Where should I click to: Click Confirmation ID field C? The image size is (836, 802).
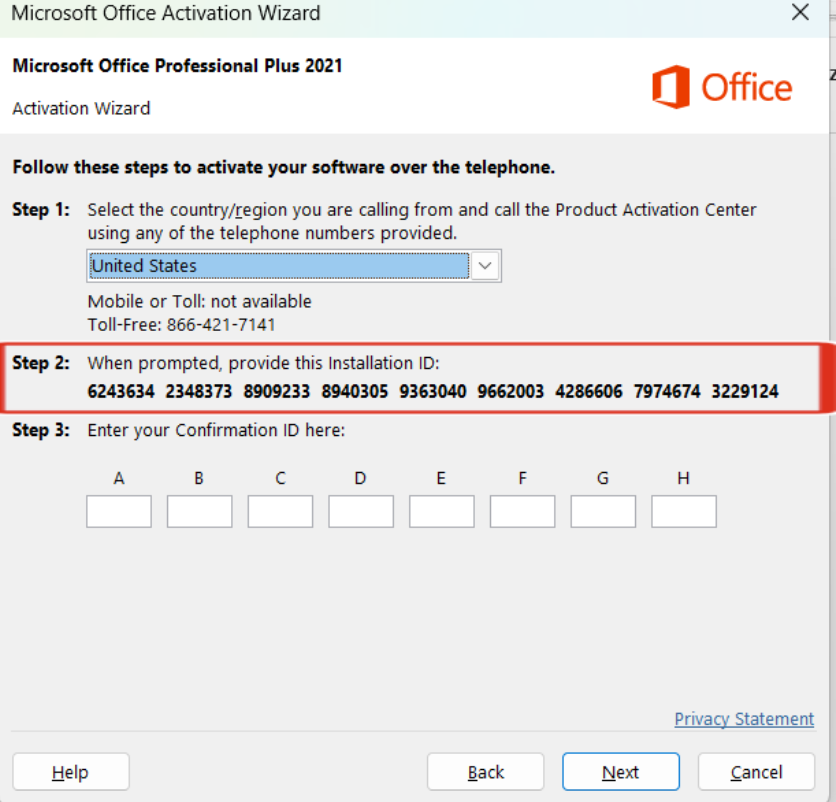280,511
